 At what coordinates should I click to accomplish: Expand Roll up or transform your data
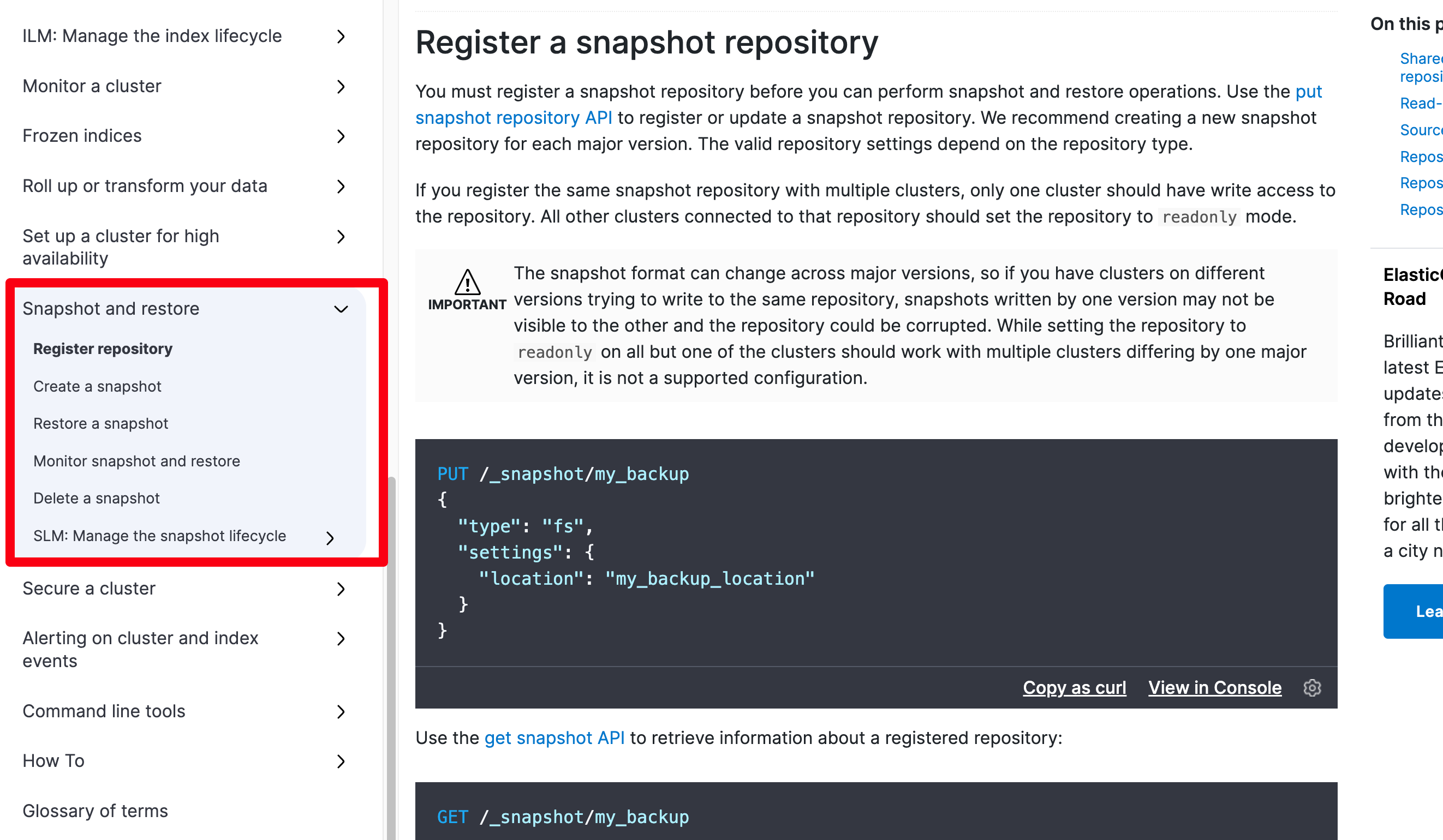341,187
